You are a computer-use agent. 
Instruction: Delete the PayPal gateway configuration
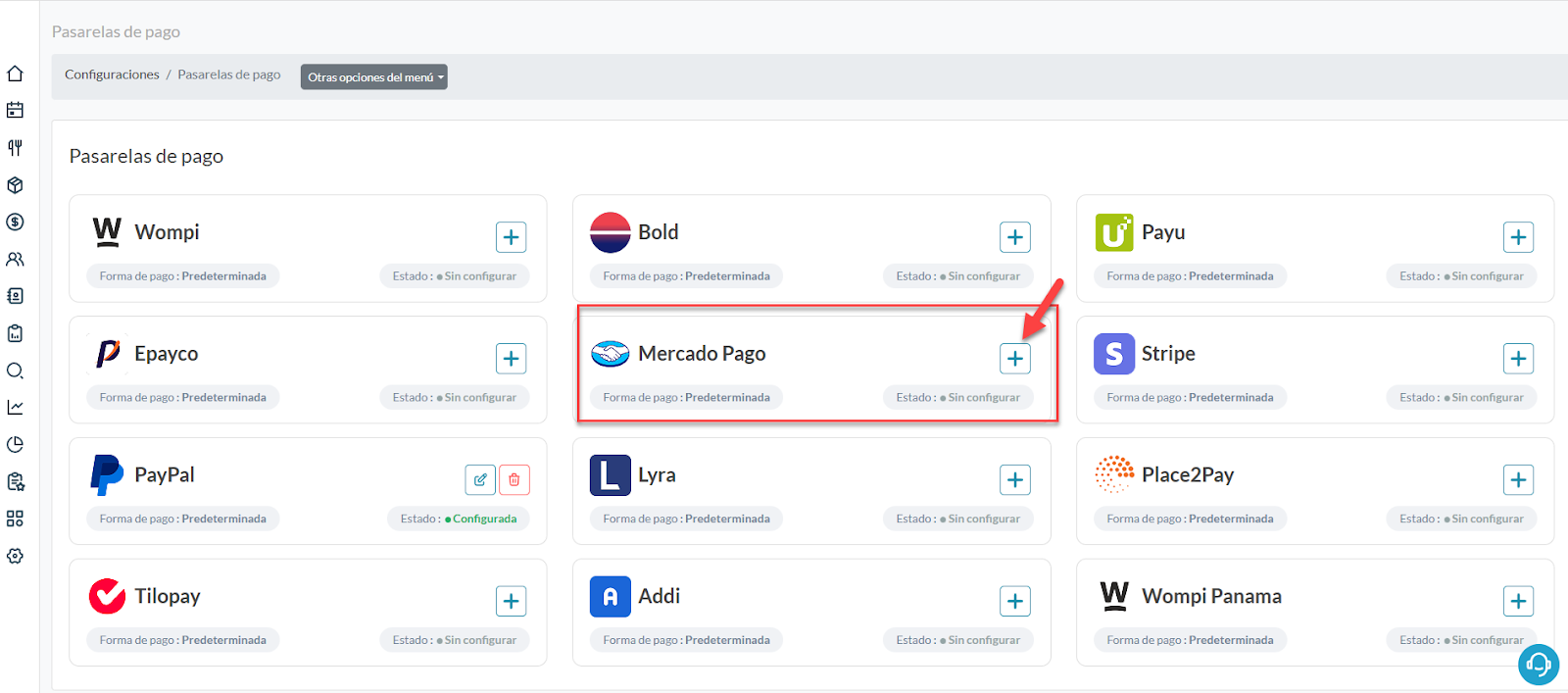coord(514,479)
